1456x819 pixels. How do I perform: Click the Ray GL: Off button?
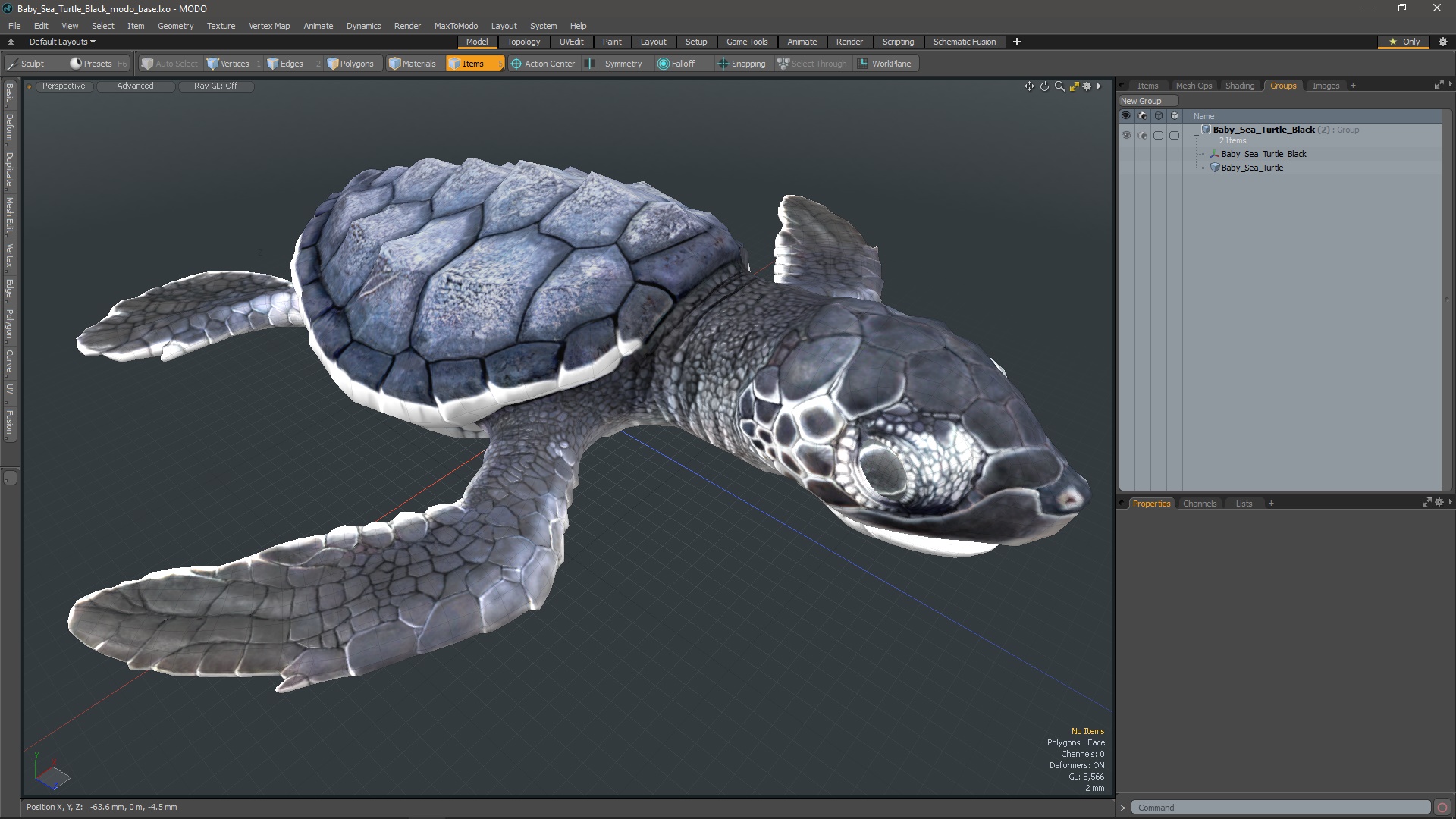(x=215, y=86)
